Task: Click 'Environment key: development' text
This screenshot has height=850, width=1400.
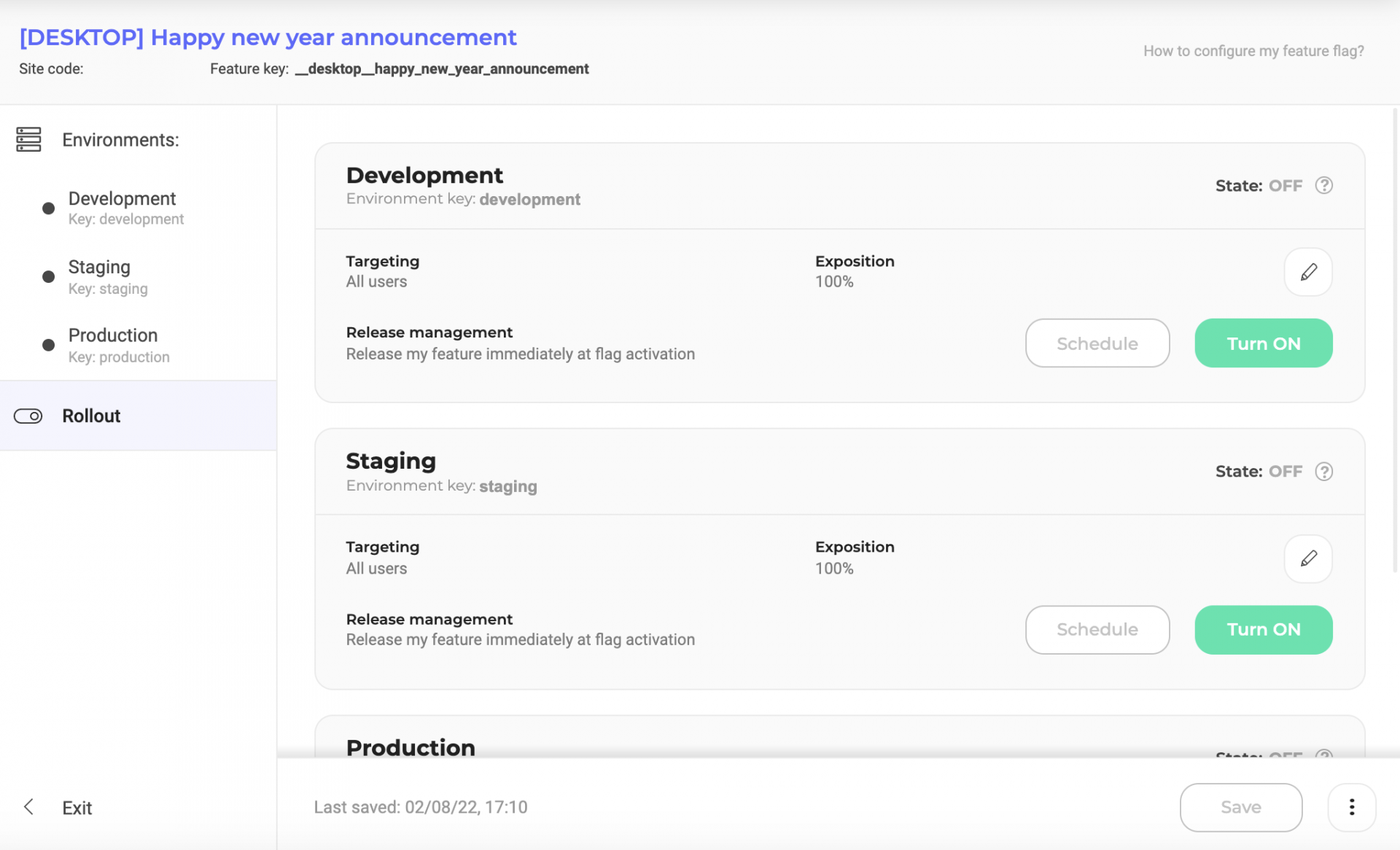Action: tap(463, 199)
